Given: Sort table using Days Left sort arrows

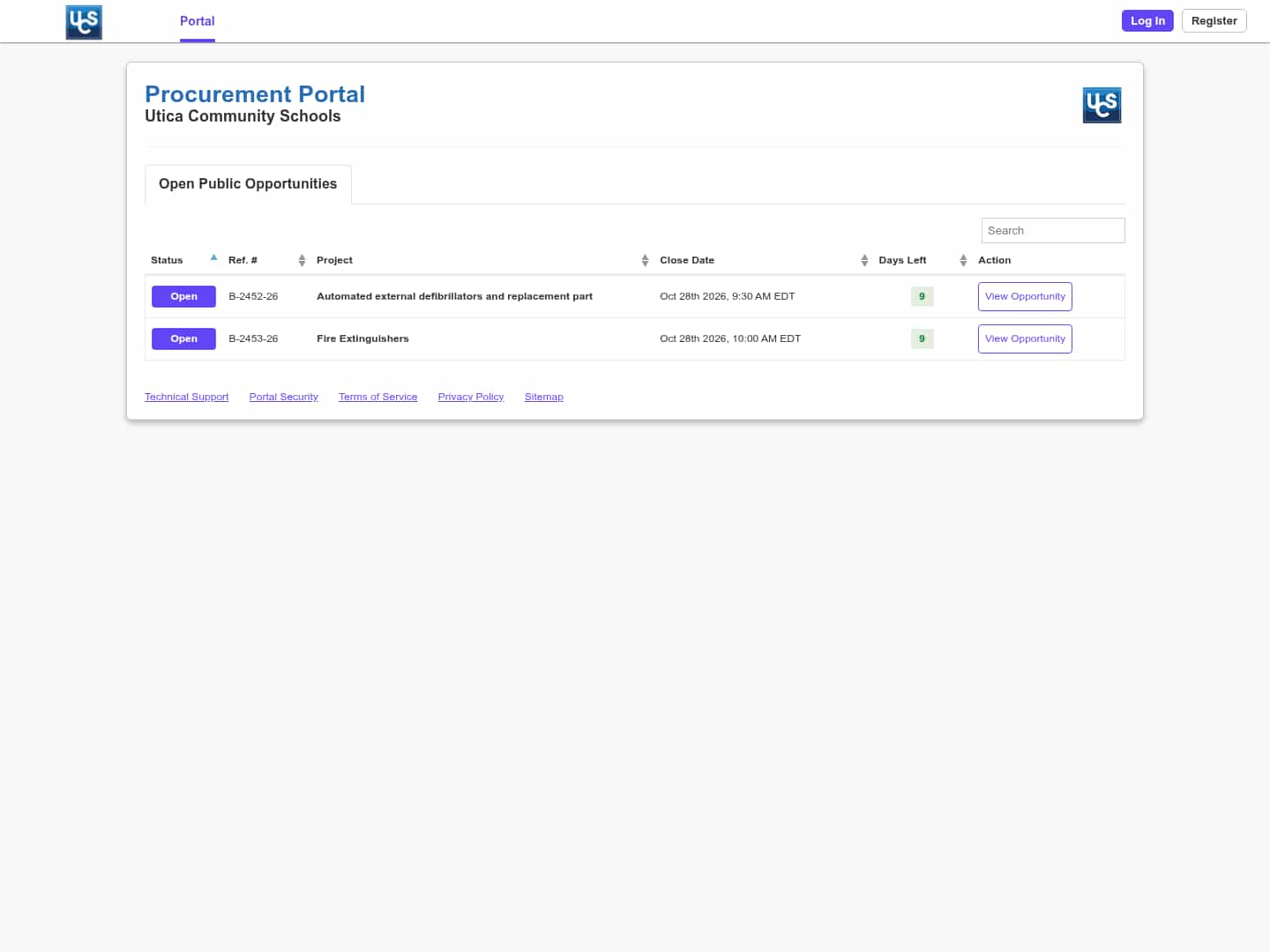Looking at the screenshot, I should 963,260.
